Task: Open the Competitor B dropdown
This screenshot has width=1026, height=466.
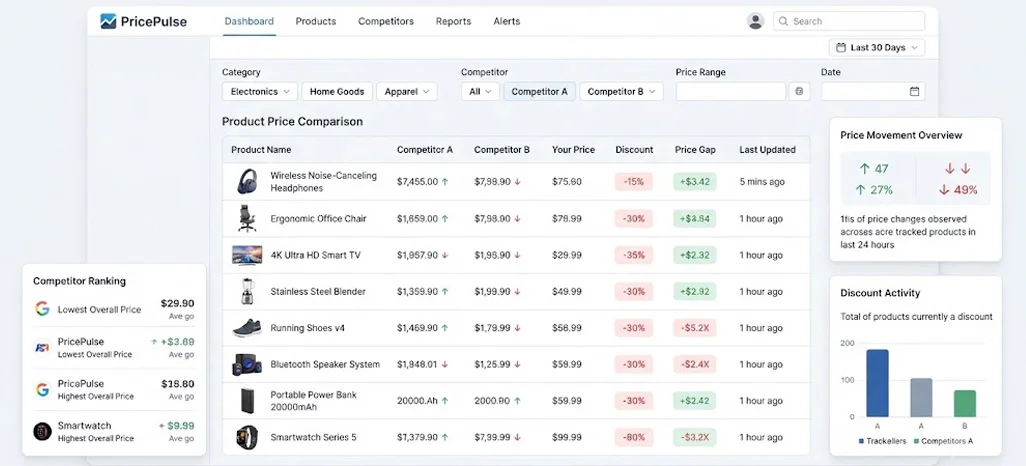Action: pos(621,92)
